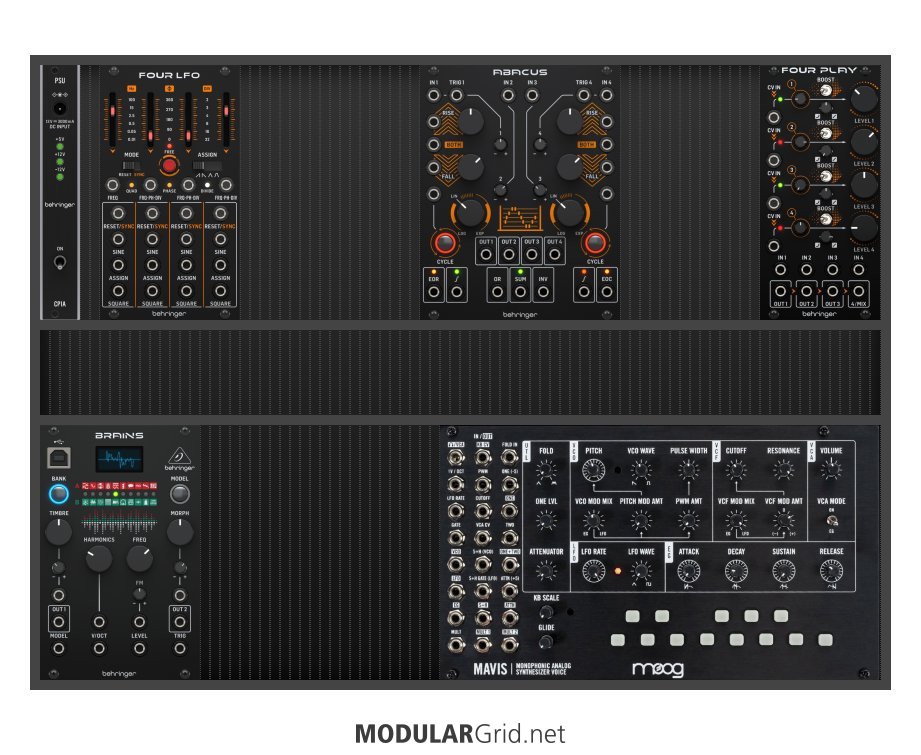
Task: Click the Brains OUT 1 jack
Action: coord(58,622)
